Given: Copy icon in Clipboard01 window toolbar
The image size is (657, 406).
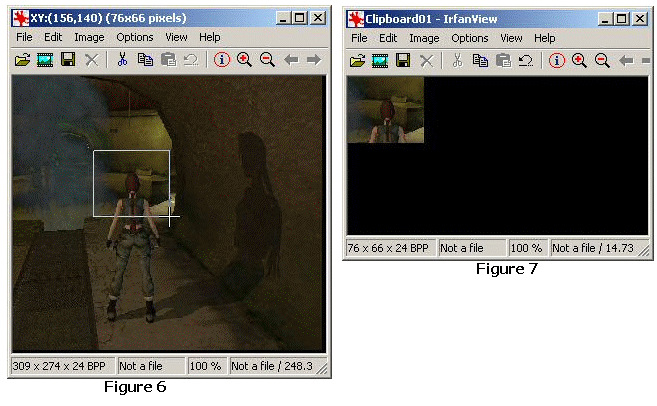Looking at the screenshot, I should [480, 60].
